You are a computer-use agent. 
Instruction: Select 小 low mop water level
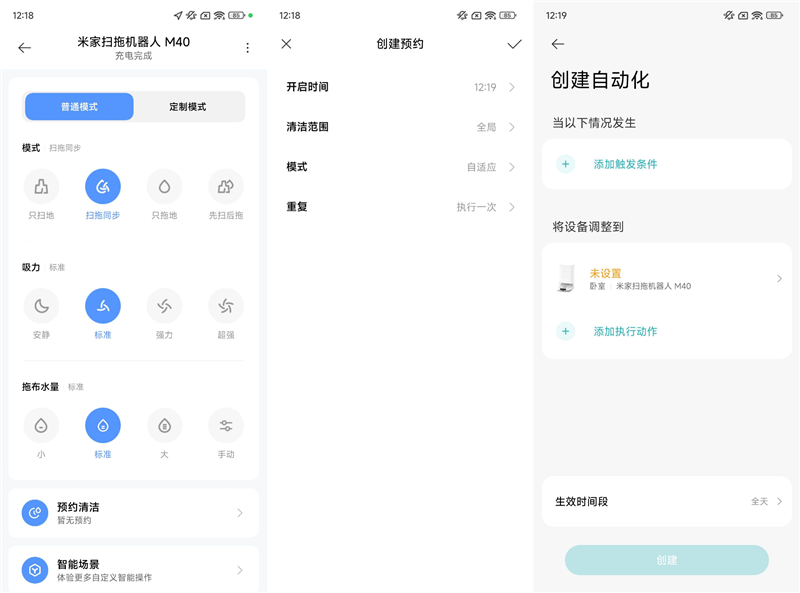[41, 427]
